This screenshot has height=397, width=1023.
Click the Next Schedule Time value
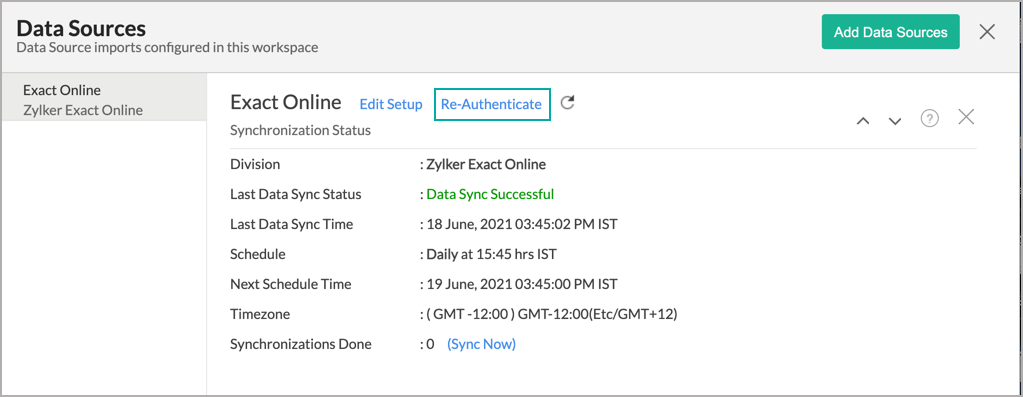(521, 284)
